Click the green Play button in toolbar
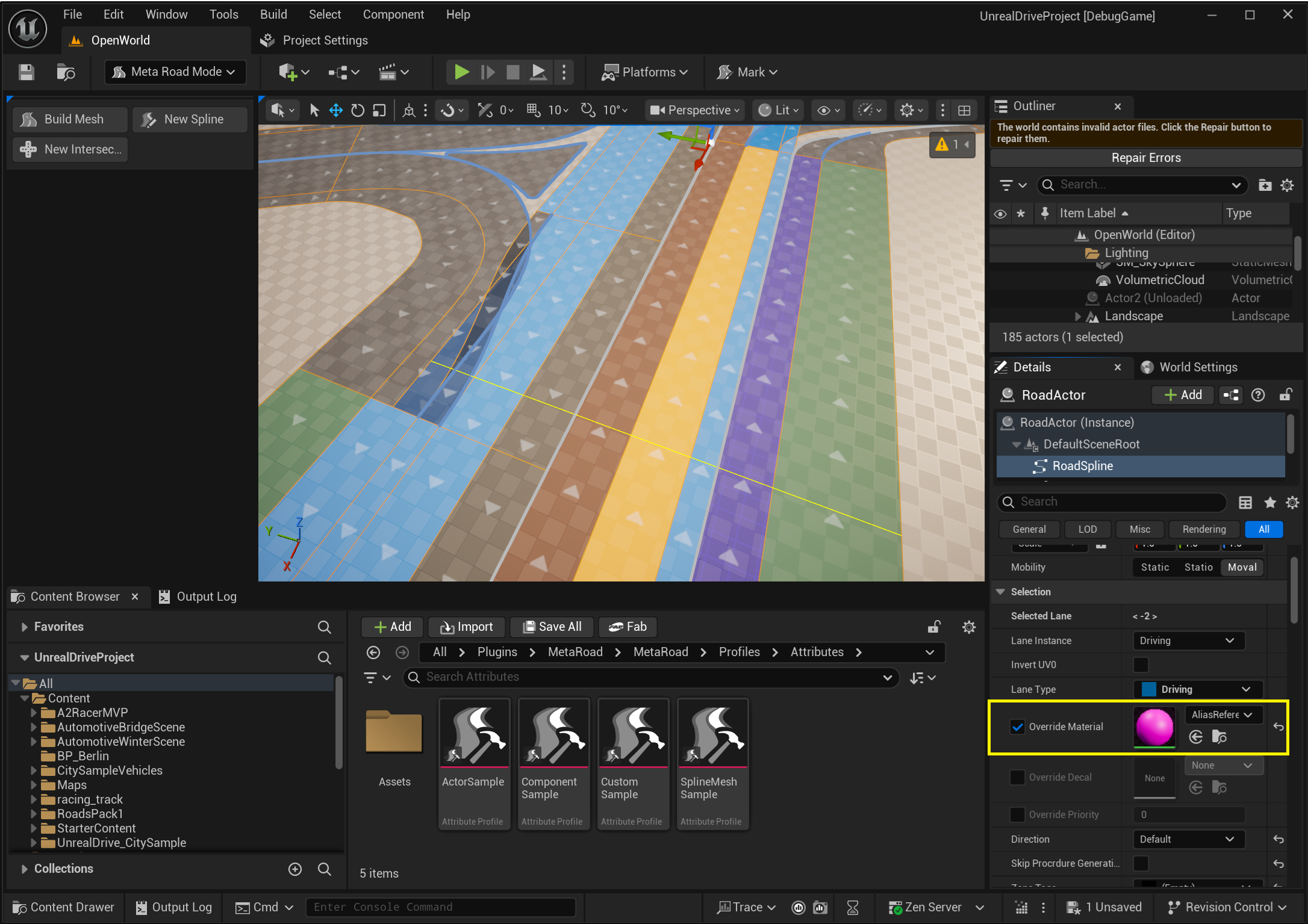 (x=461, y=72)
